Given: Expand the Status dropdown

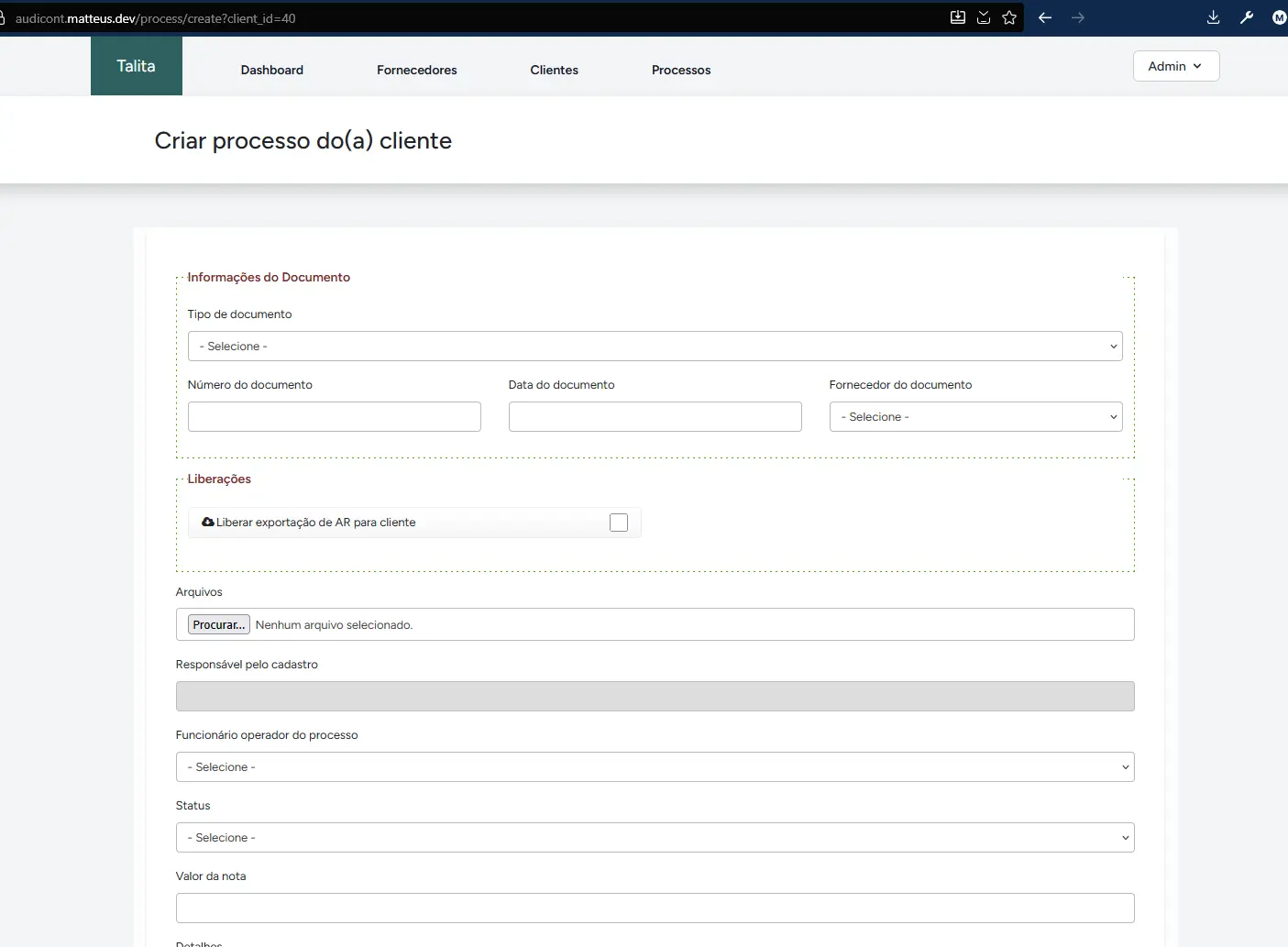Looking at the screenshot, I should (655, 838).
